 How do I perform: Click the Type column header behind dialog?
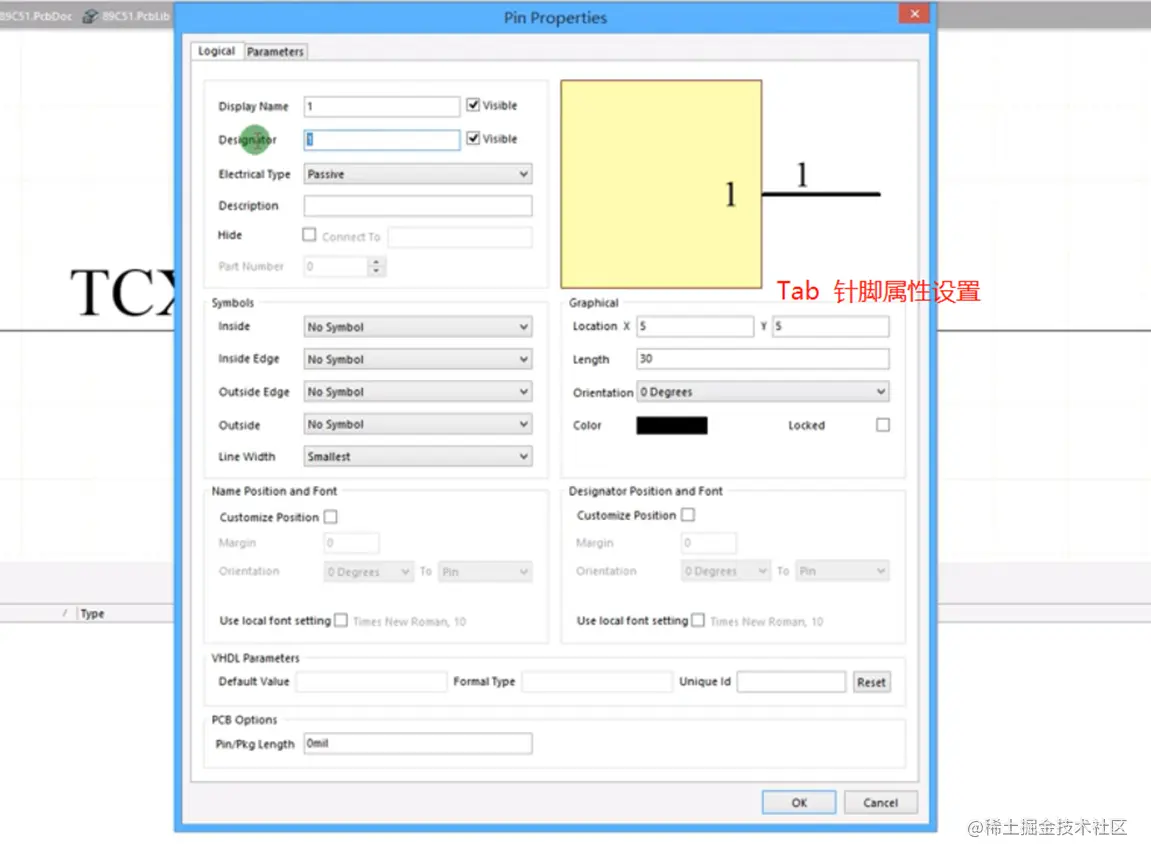coord(92,614)
